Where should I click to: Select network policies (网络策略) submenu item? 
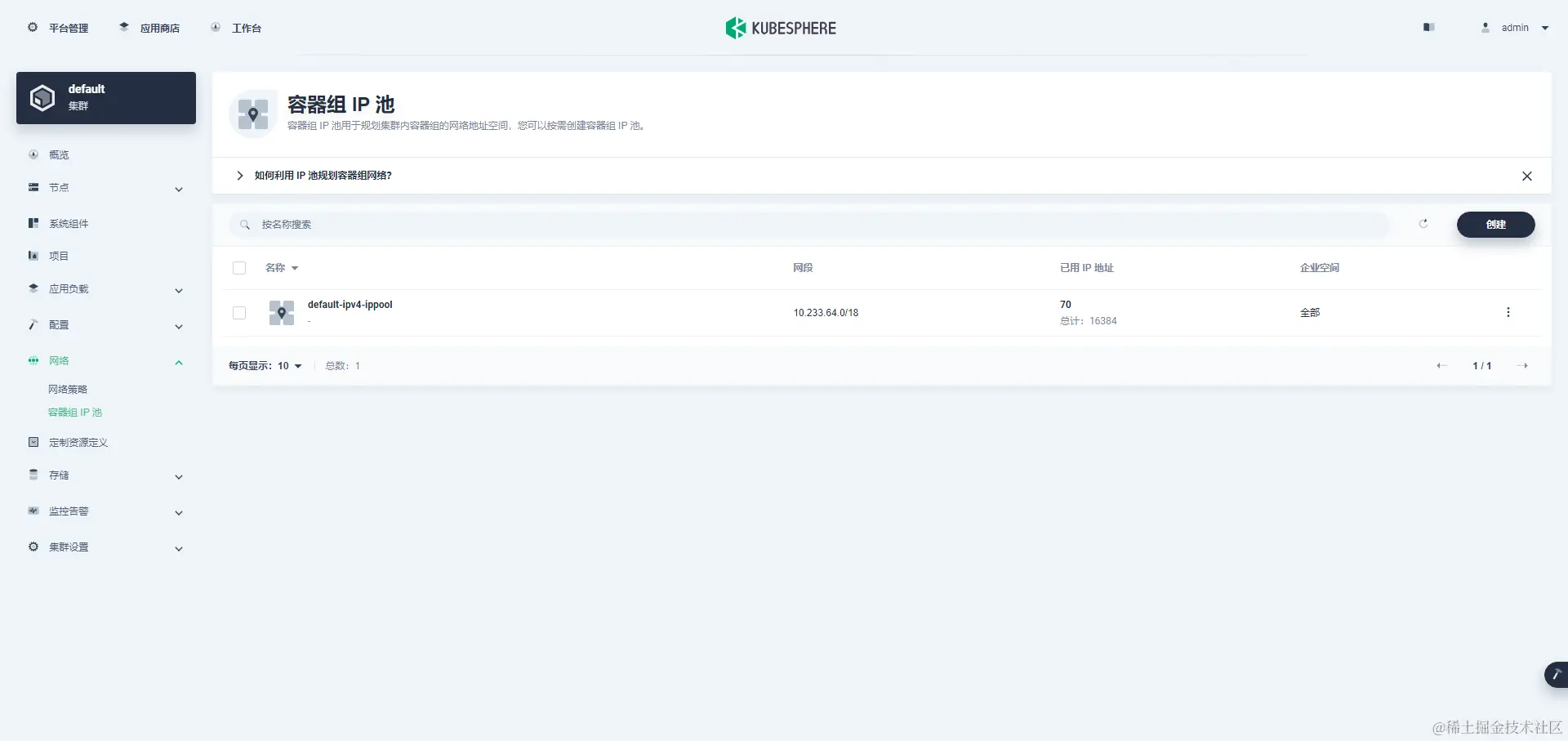tap(68, 390)
